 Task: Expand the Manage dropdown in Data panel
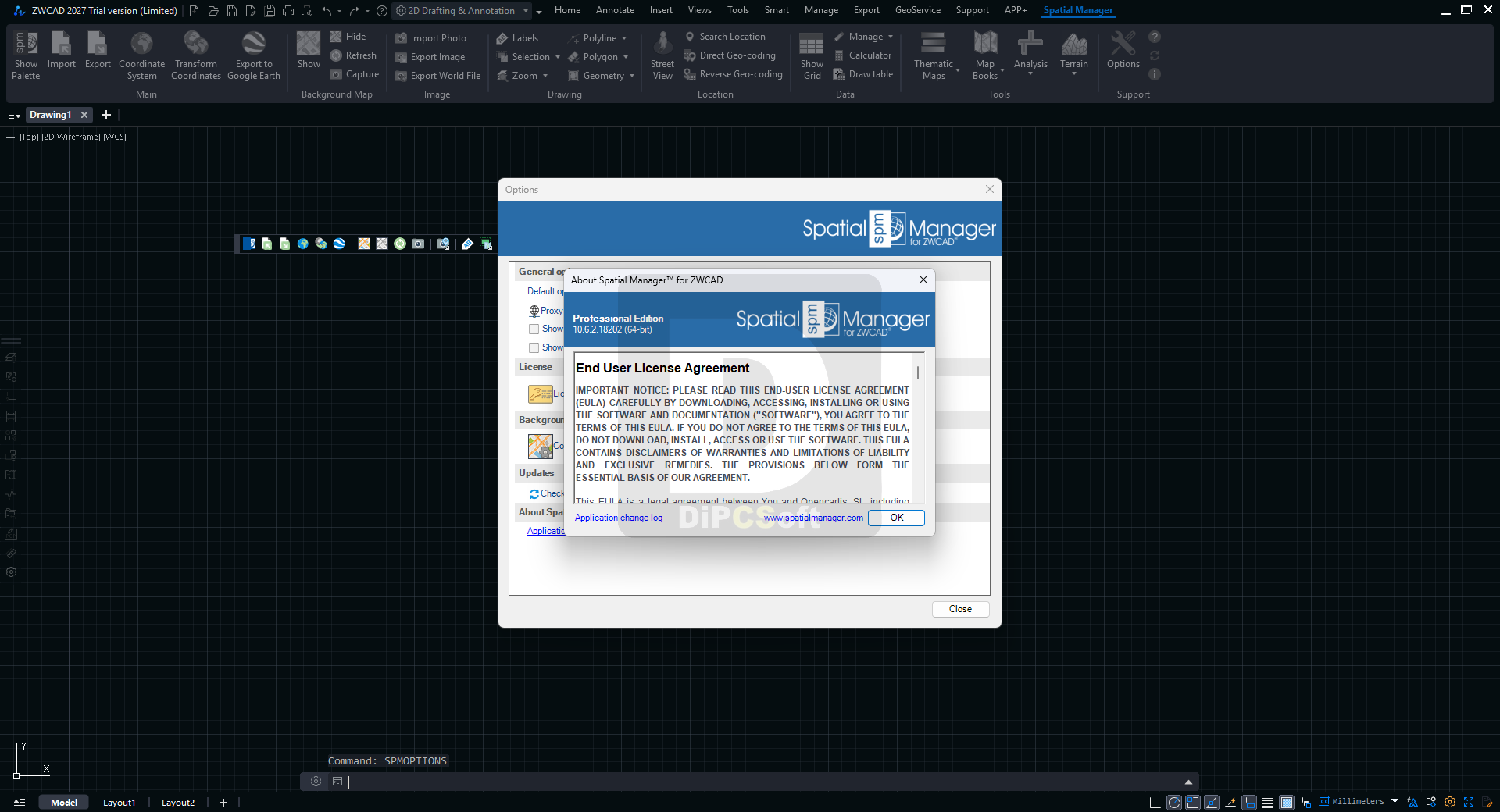point(891,37)
